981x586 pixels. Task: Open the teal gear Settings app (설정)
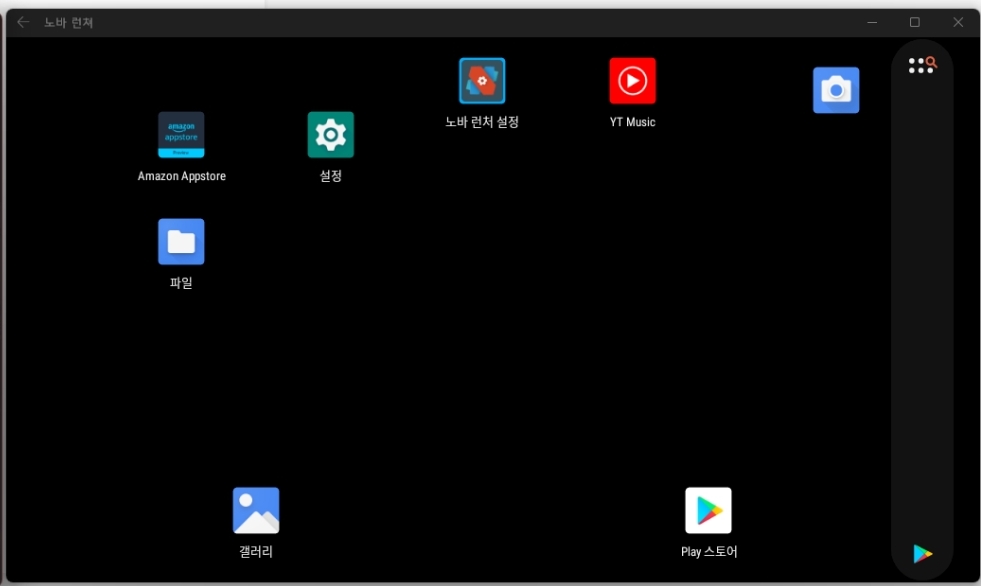coord(330,135)
